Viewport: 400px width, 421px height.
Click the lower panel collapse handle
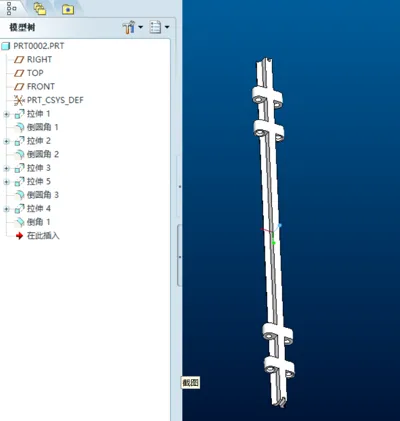pyautogui.click(x=180, y=256)
